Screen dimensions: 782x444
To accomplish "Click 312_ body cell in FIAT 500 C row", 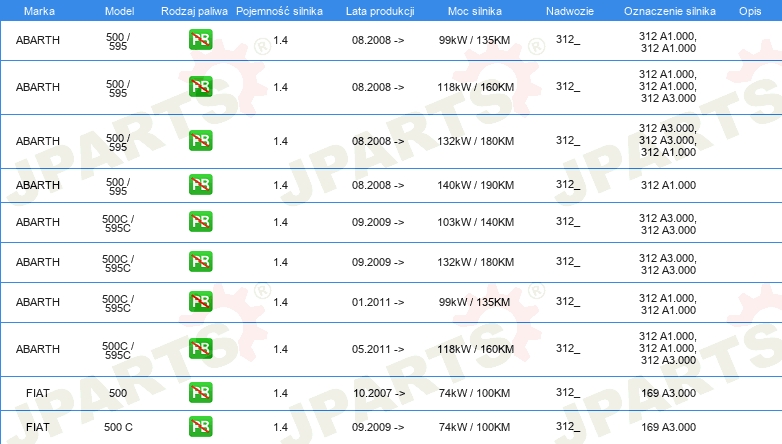I will click(568, 427).
